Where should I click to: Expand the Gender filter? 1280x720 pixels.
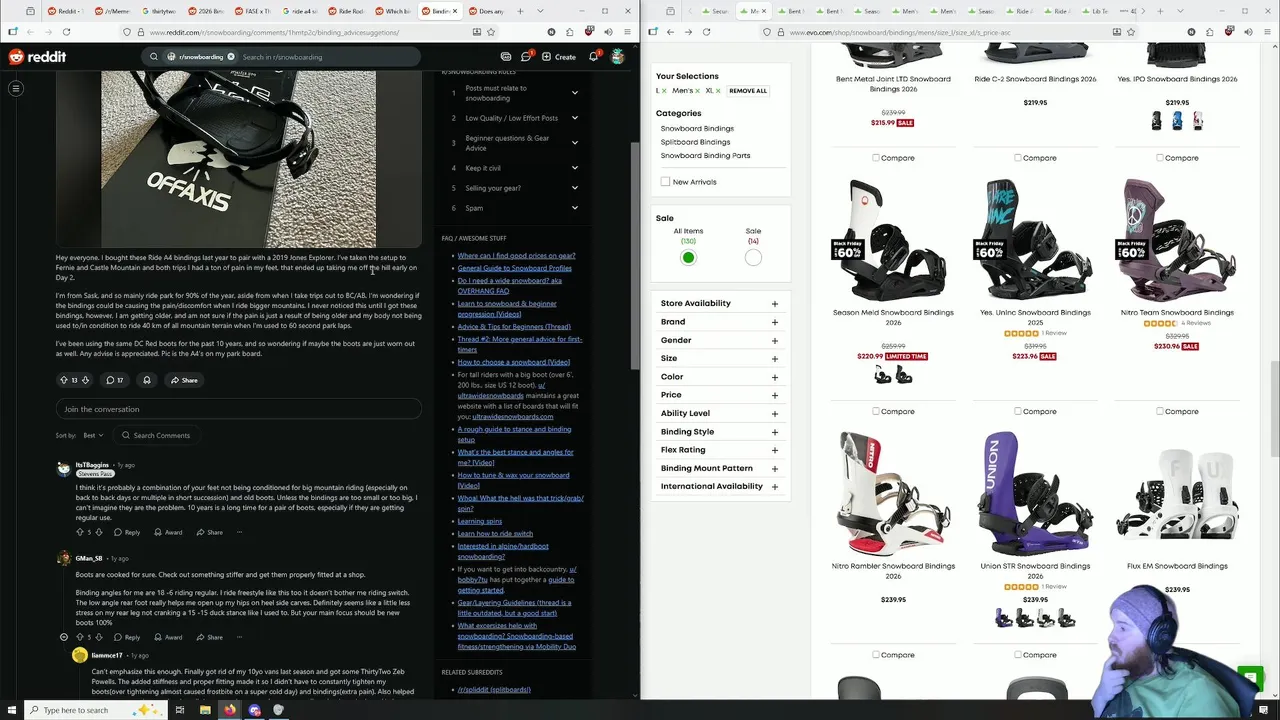pyautogui.click(x=719, y=340)
